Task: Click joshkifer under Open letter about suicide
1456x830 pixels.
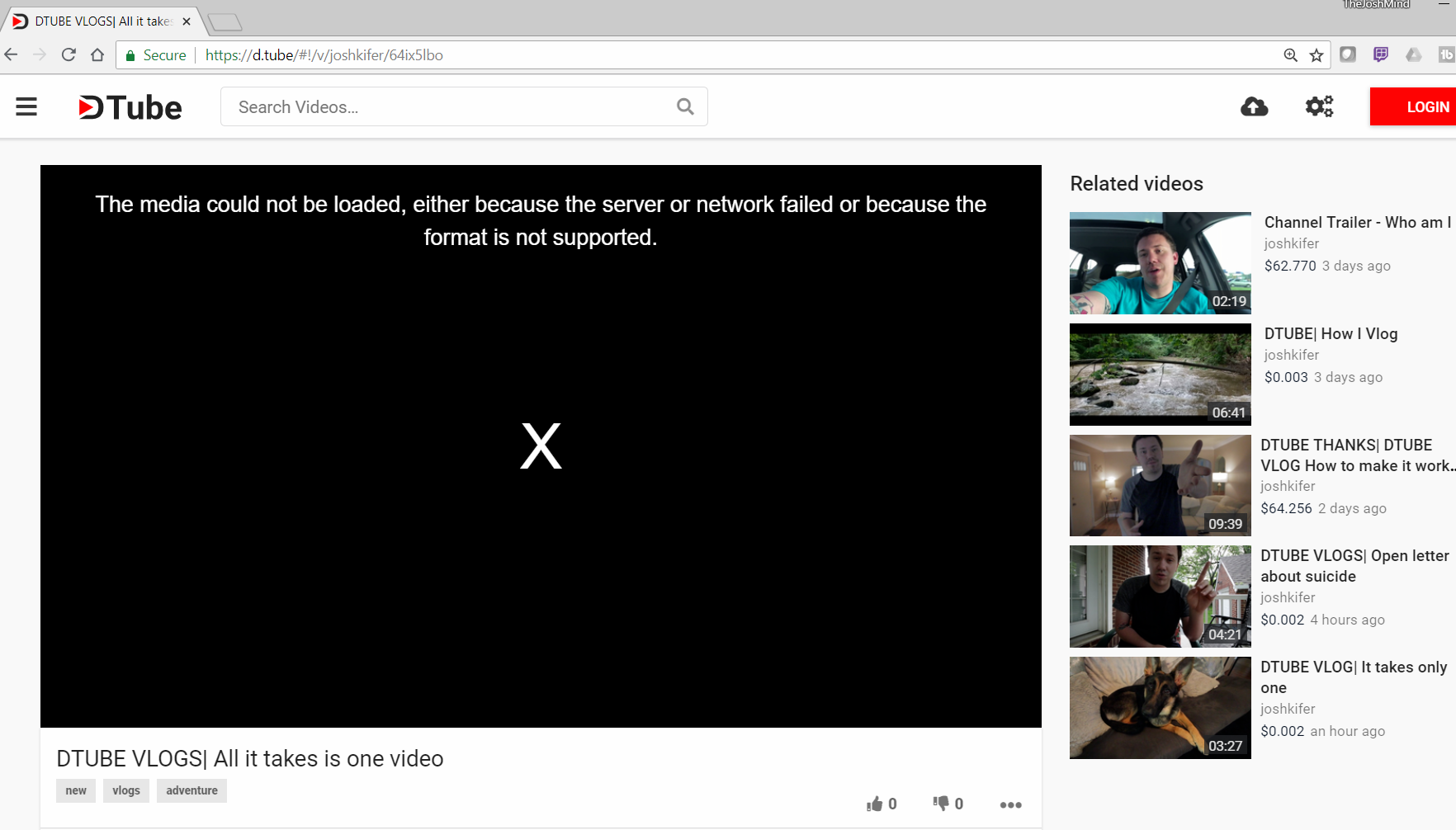Action: coord(1288,597)
